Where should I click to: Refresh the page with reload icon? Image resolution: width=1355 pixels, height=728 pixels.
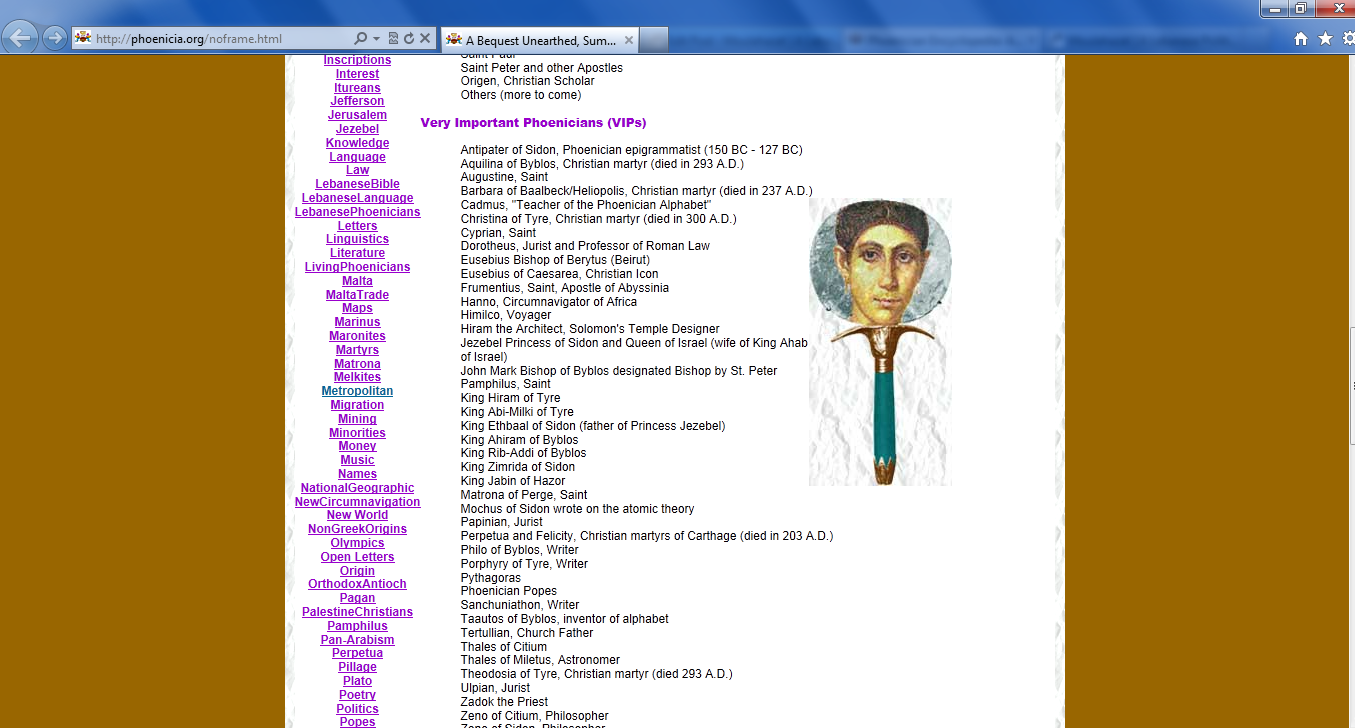408,39
